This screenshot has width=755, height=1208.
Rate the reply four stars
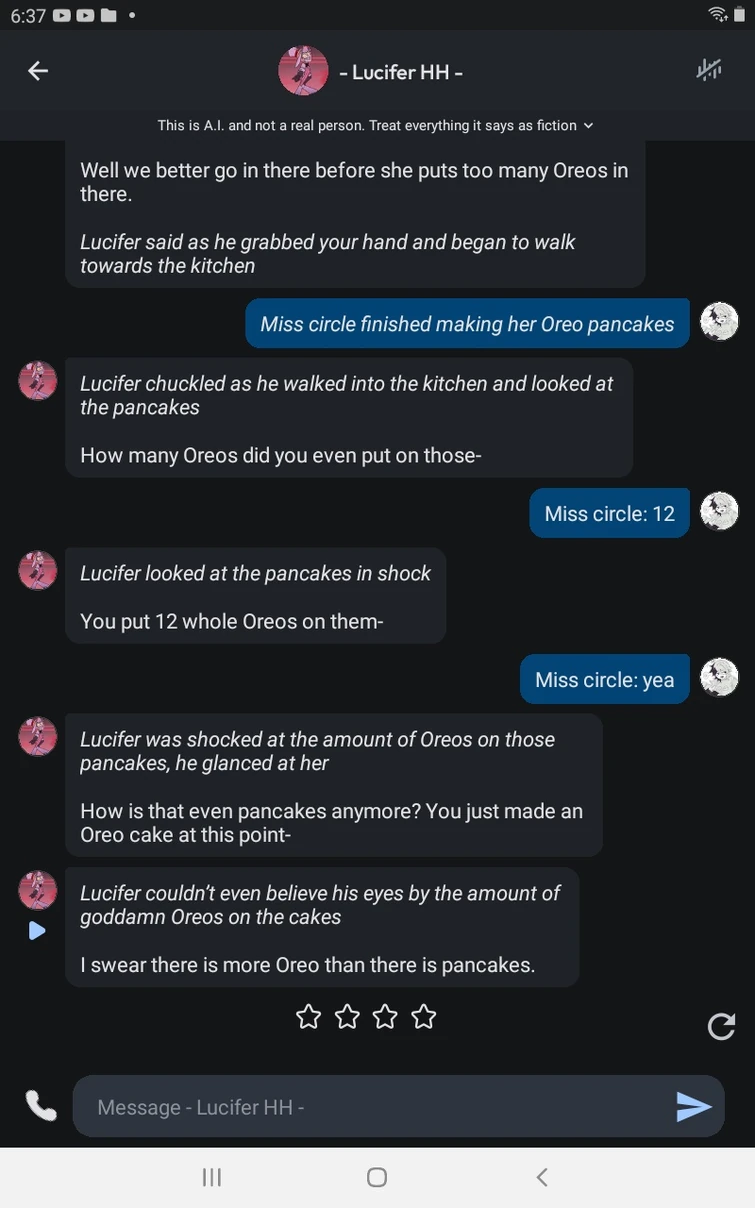(x=423, y=1017)
